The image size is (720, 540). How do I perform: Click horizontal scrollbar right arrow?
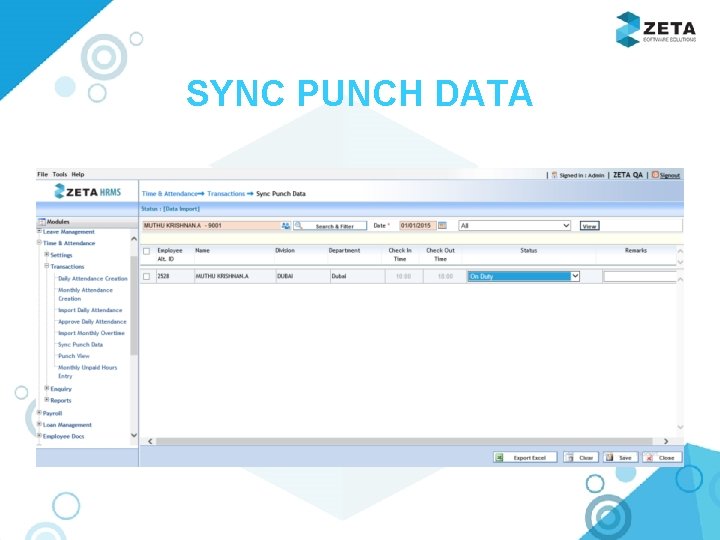(x=666, y=441)
